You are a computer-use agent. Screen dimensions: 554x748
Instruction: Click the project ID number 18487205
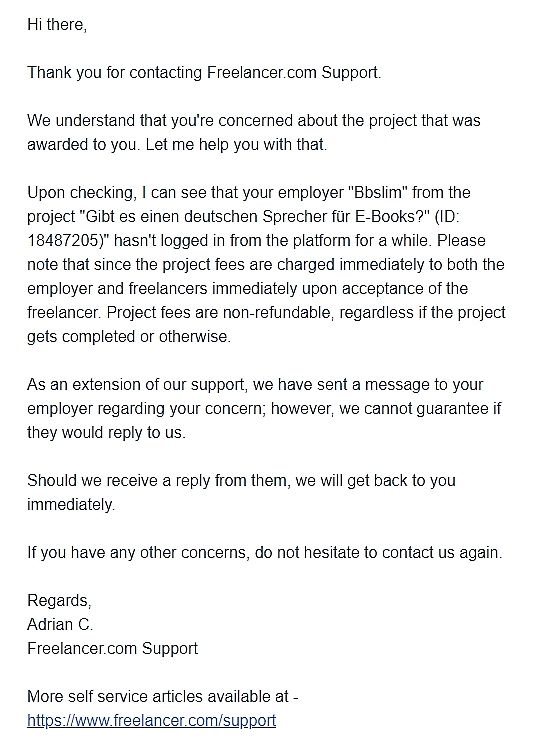click(x=65, y=240)
